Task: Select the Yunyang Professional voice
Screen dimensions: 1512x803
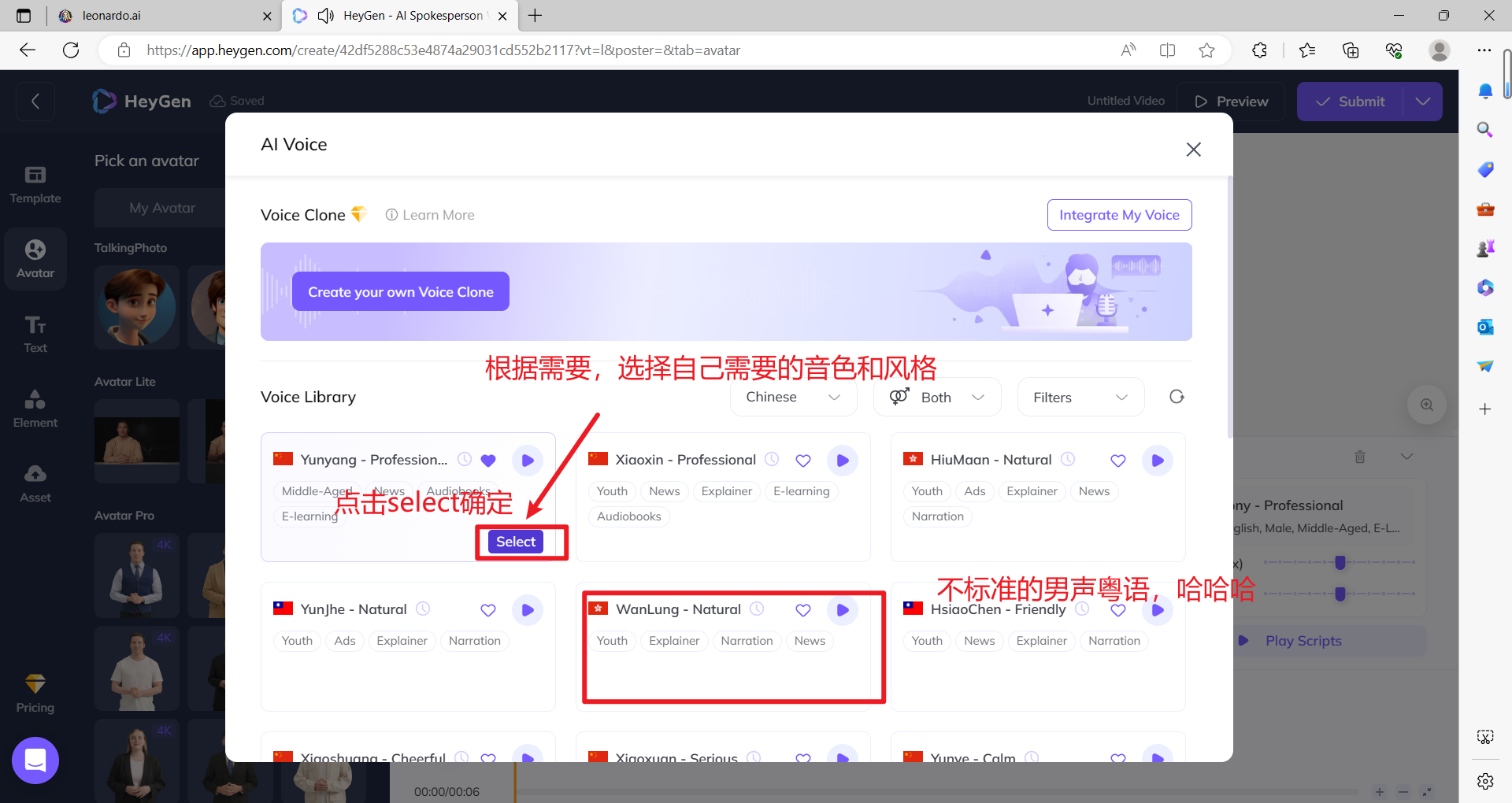Action: click(x=516, y=542)
